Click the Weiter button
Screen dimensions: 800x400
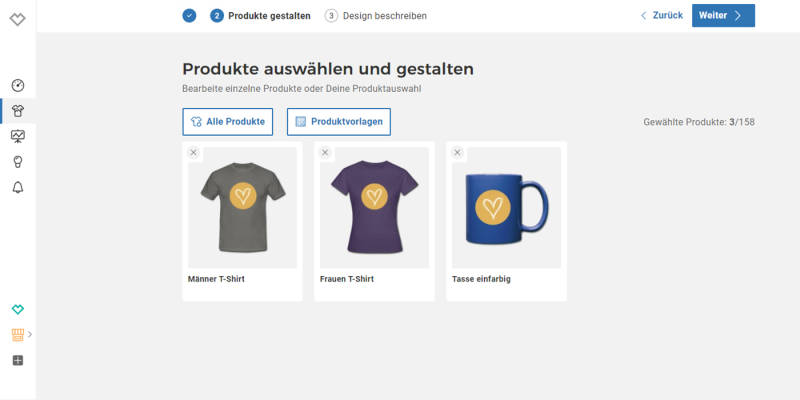[x=723, y=16]
